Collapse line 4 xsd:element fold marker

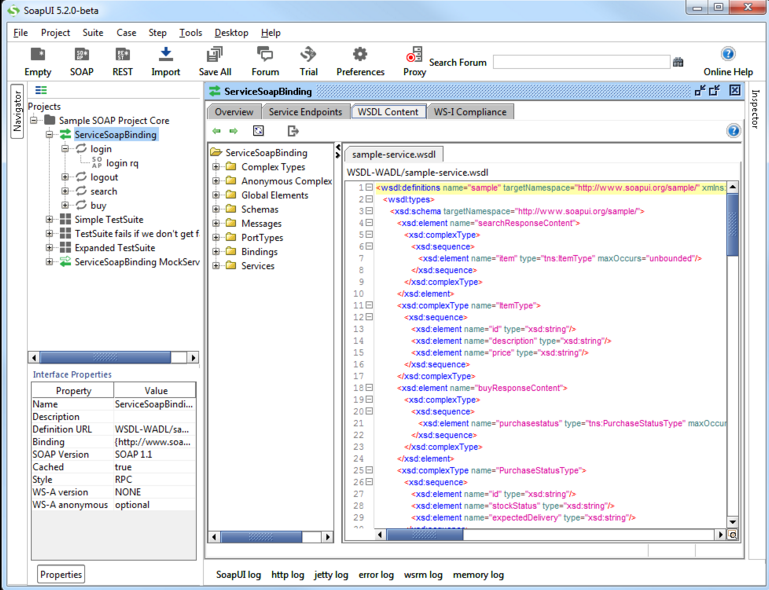[x=369, y=223]
